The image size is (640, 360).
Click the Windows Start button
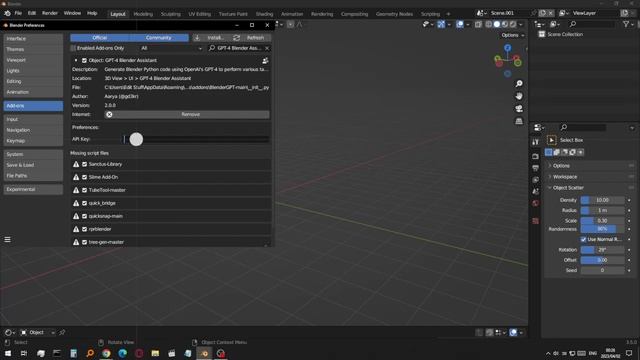pos(8,353)
